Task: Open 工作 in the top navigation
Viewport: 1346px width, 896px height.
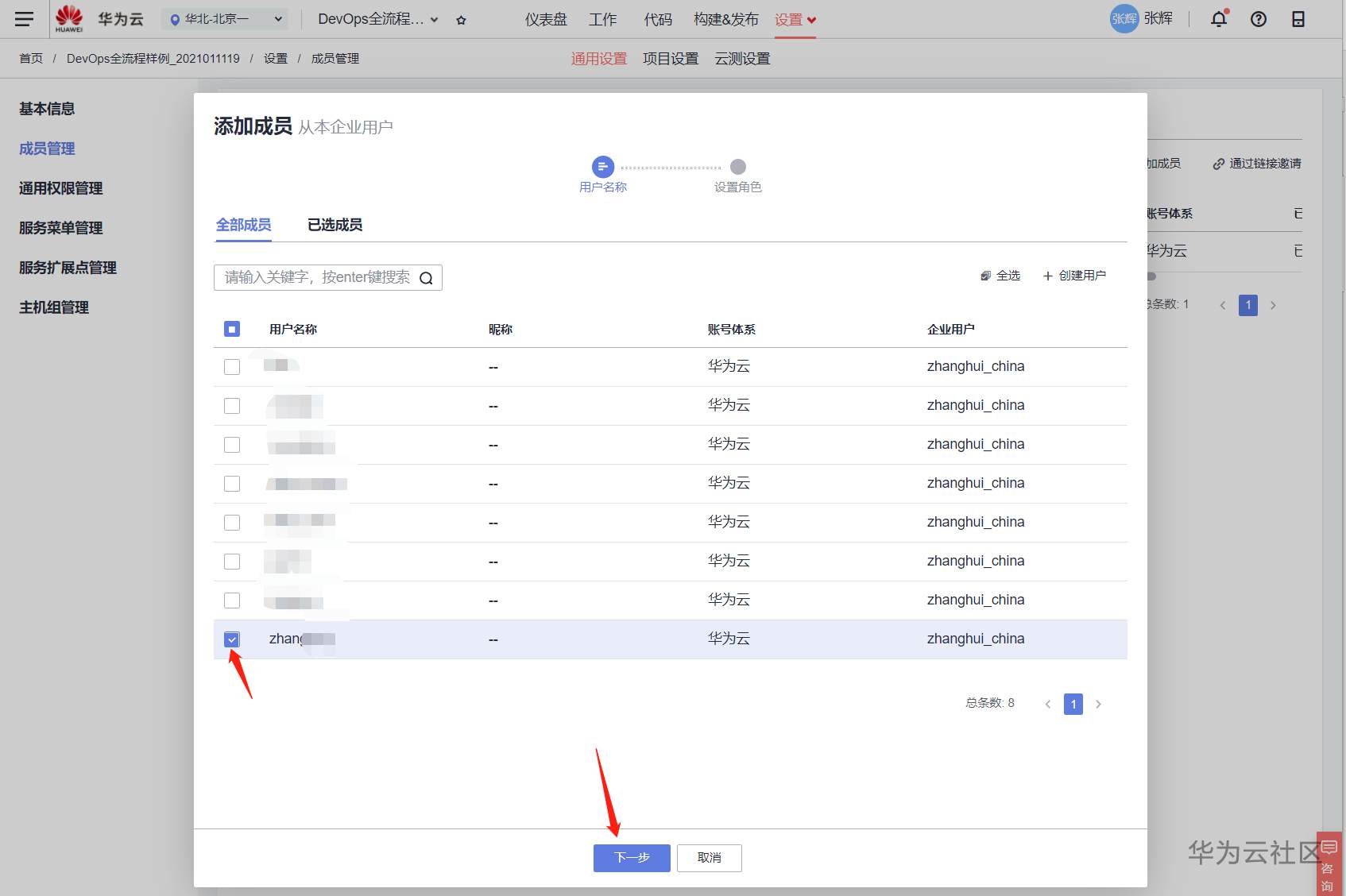Action: click(x=603, y=20)
